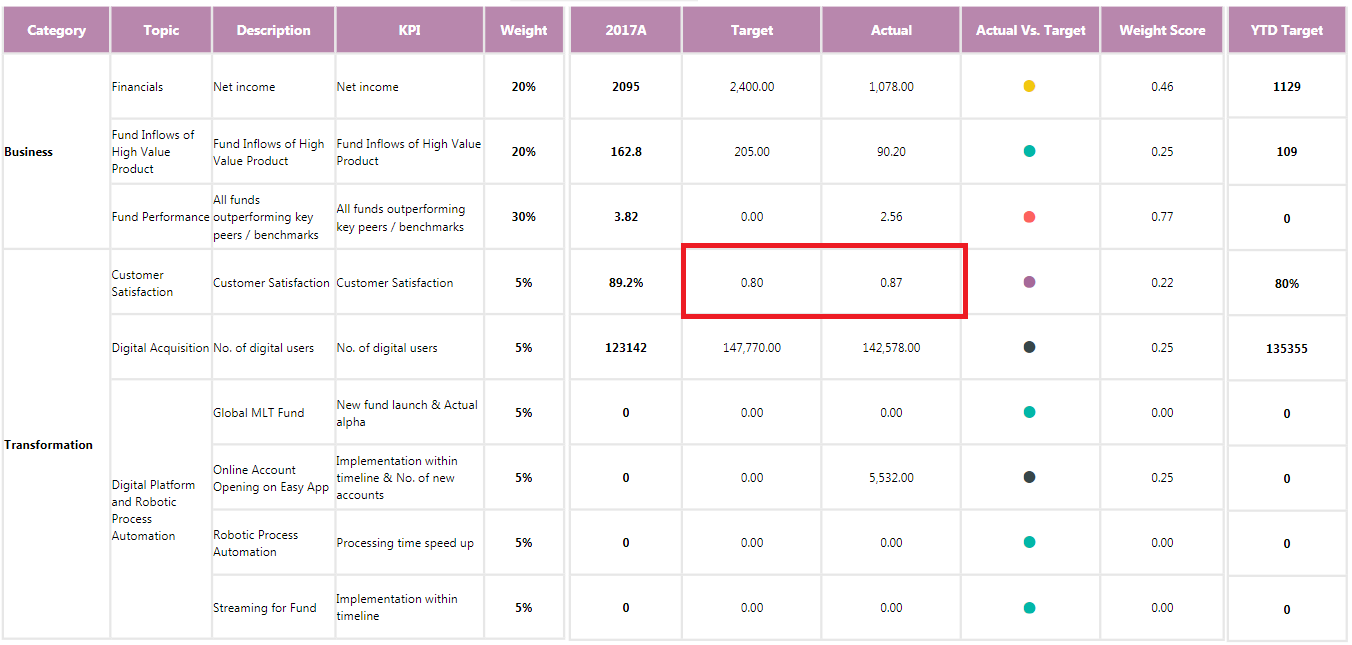Select the Processing time speed up KPI cell
Screen dimensions: 1352x645
[x=409, y=543]
